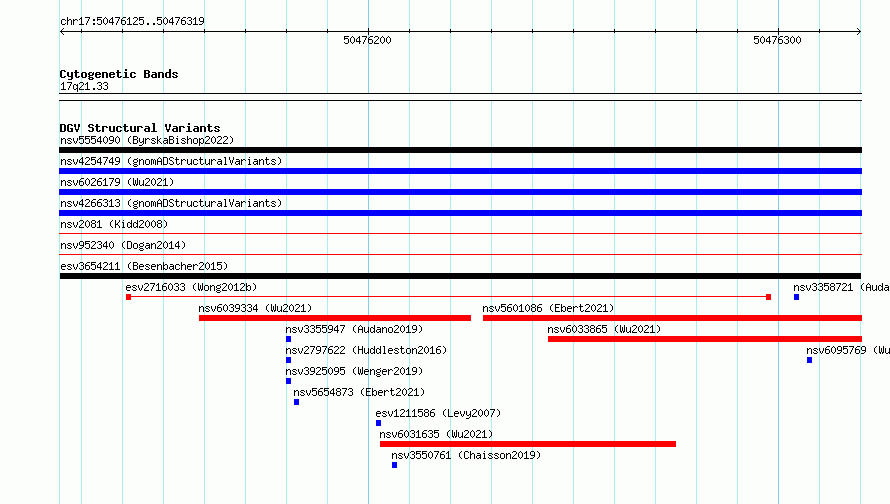Select the red nsv6031635 variant bar

coord(528,444)
